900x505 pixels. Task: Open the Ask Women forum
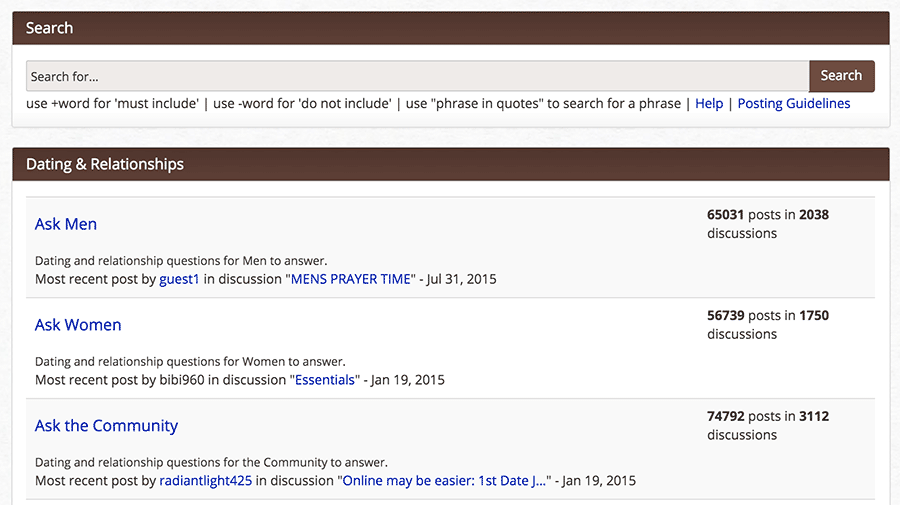click(78, 325)
